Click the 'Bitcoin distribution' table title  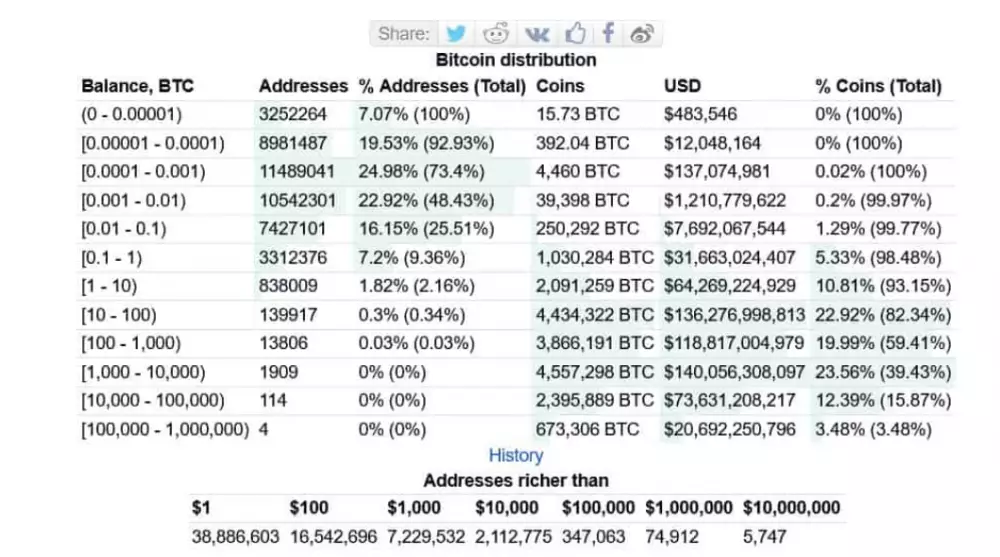(x=516, y=60)
